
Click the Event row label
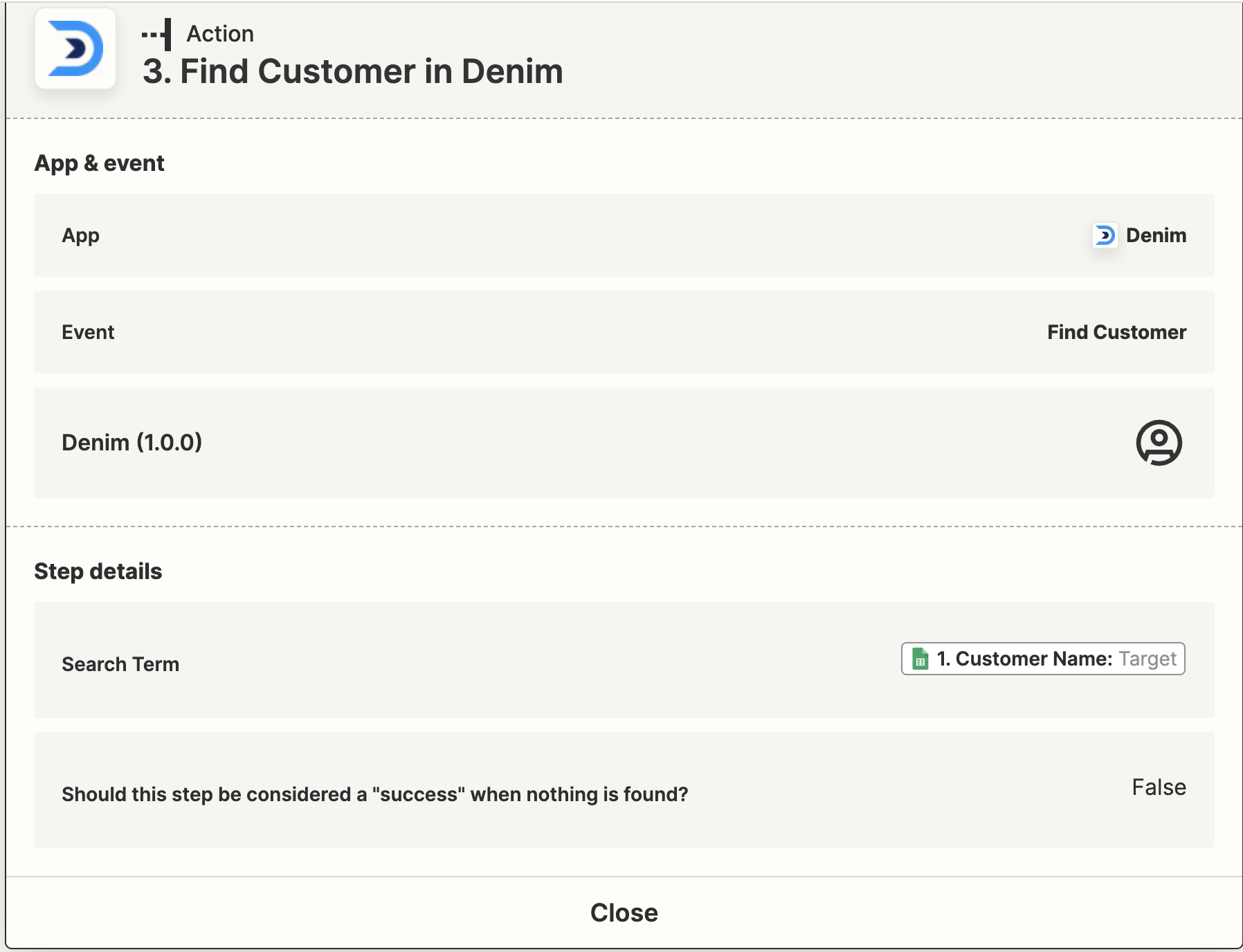coord(88,332)
